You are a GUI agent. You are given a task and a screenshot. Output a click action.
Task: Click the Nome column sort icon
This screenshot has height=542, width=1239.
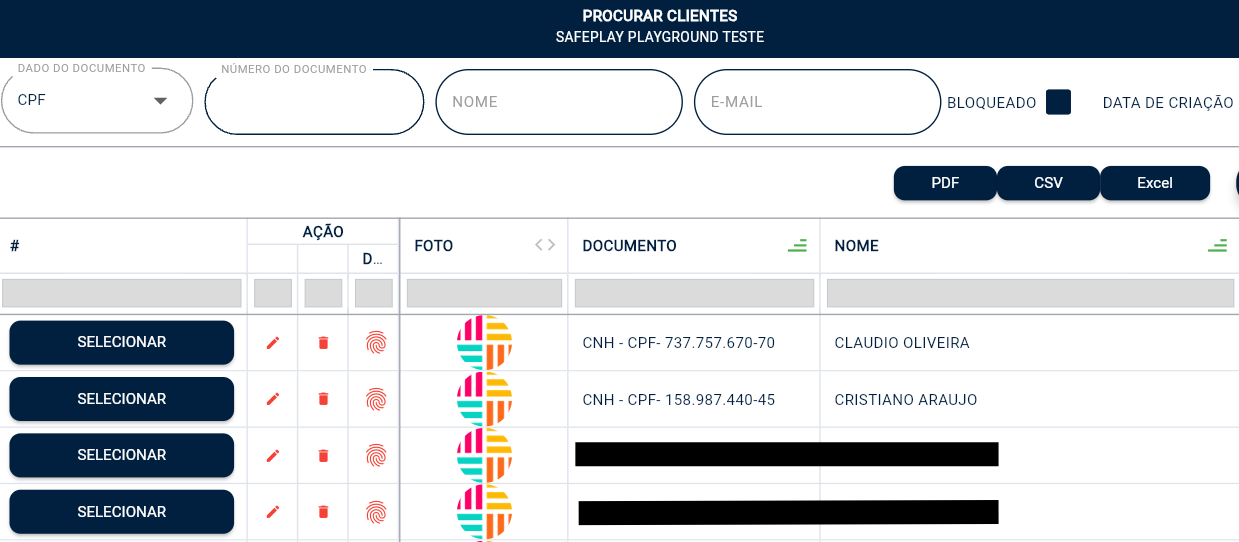(1217, 246)
